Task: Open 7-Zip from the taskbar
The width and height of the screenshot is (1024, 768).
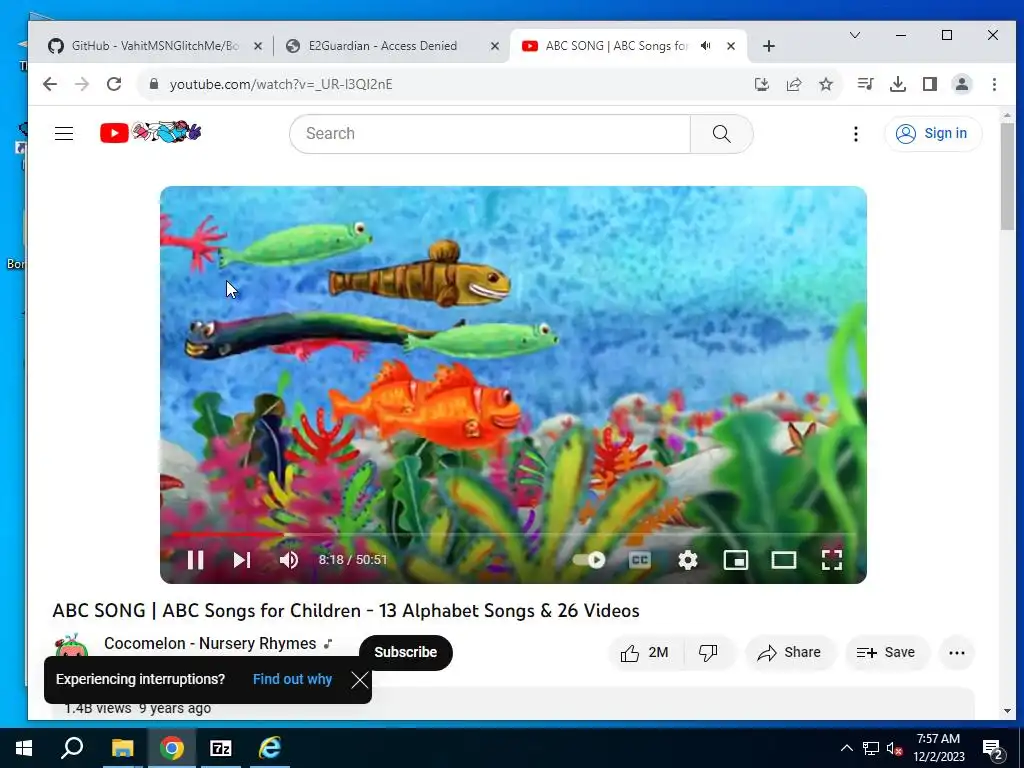Action: tap(221, 748)
